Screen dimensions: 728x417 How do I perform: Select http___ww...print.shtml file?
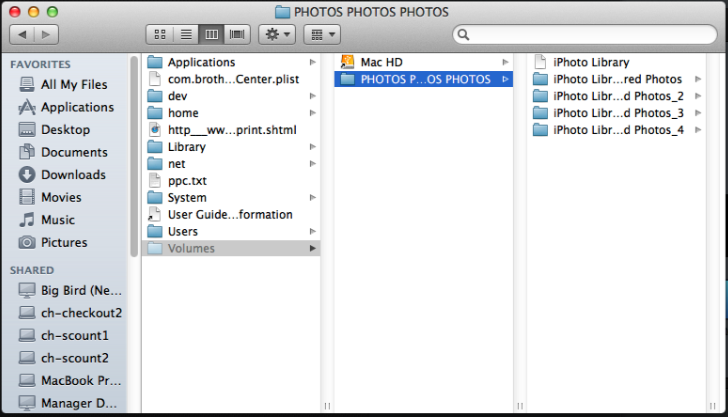231,130
